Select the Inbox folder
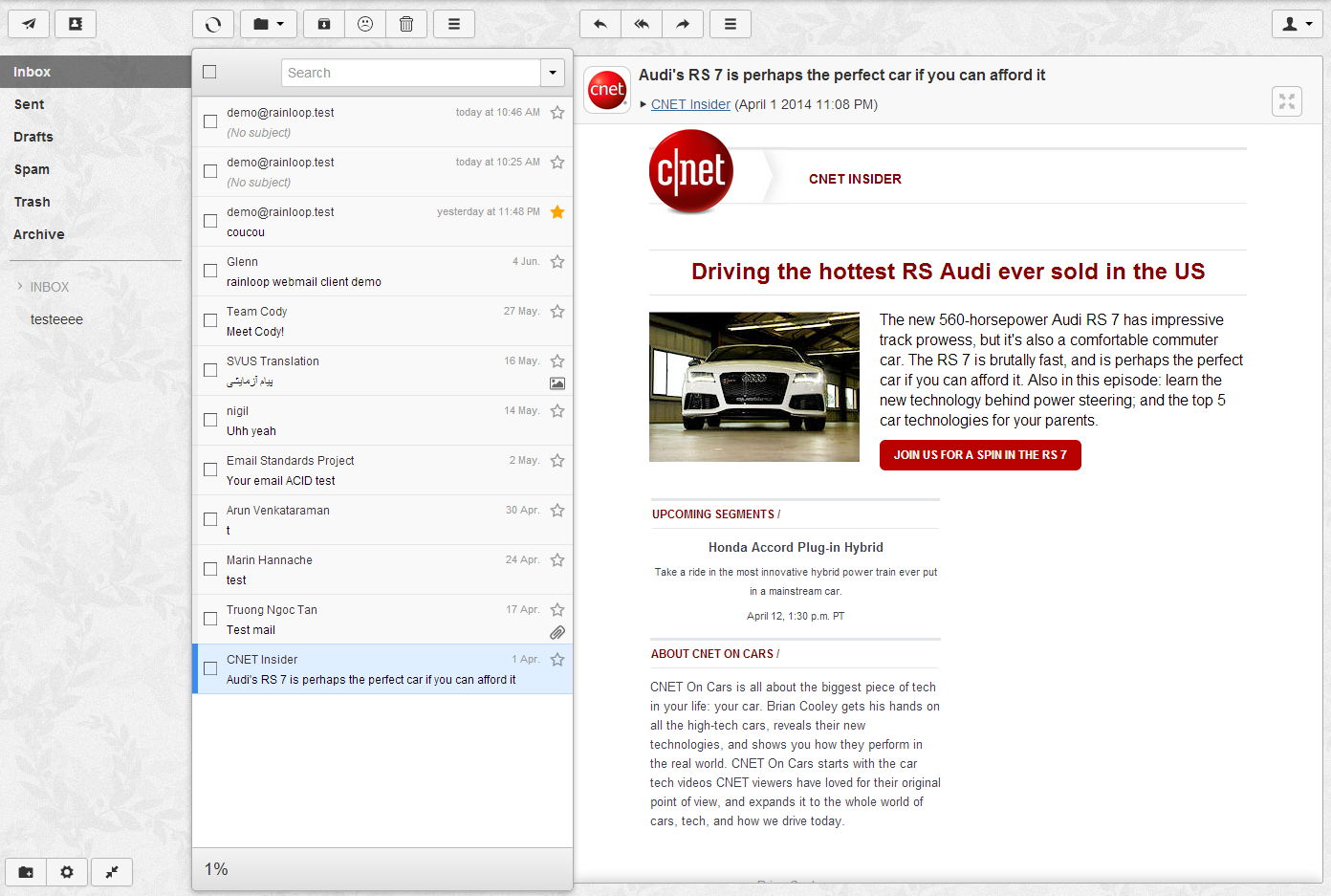 (96, 72)
